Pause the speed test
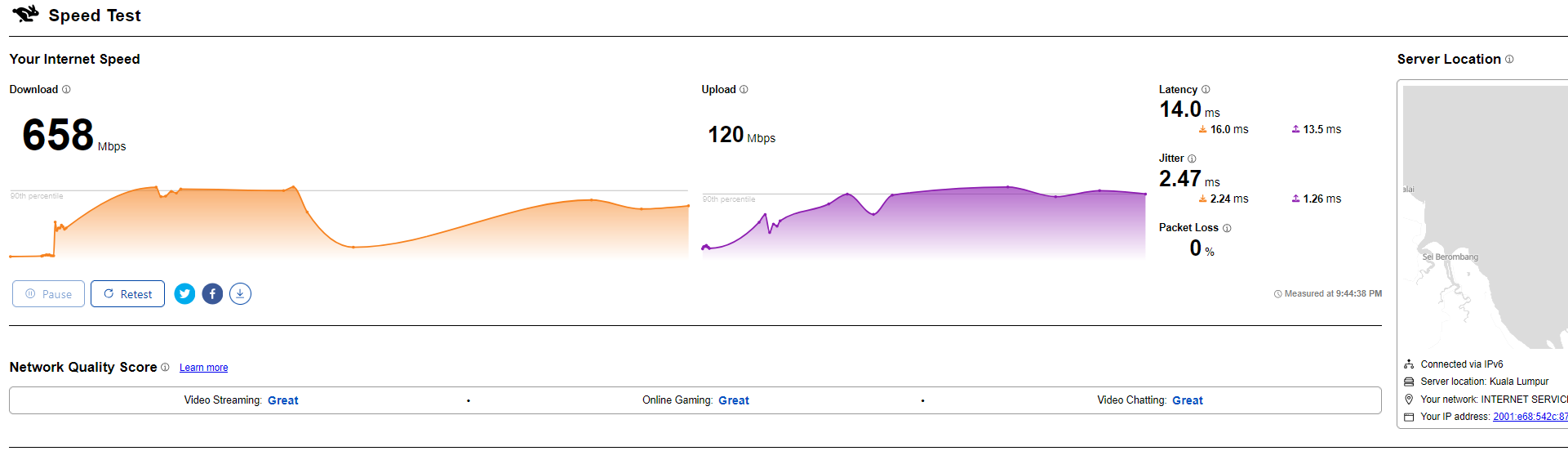Viewport: 1568px width, 460px height. [49, 294]
